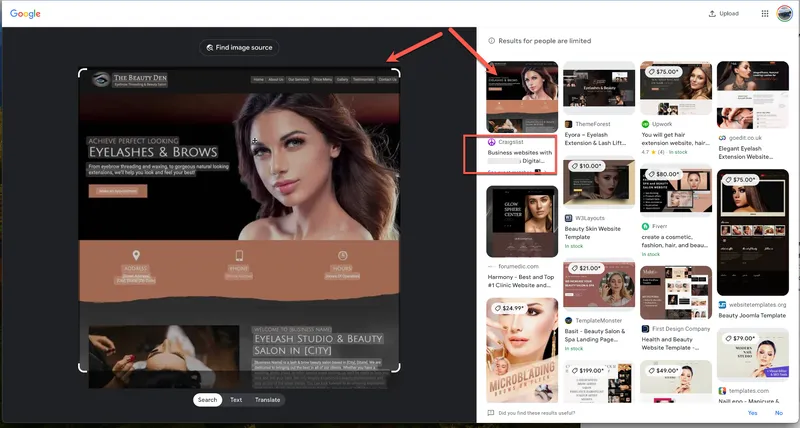Screen dimensions: 800x428
Task: Click the $21.00 price tag on the TemplateMonster result
Action: pos(586,268)
